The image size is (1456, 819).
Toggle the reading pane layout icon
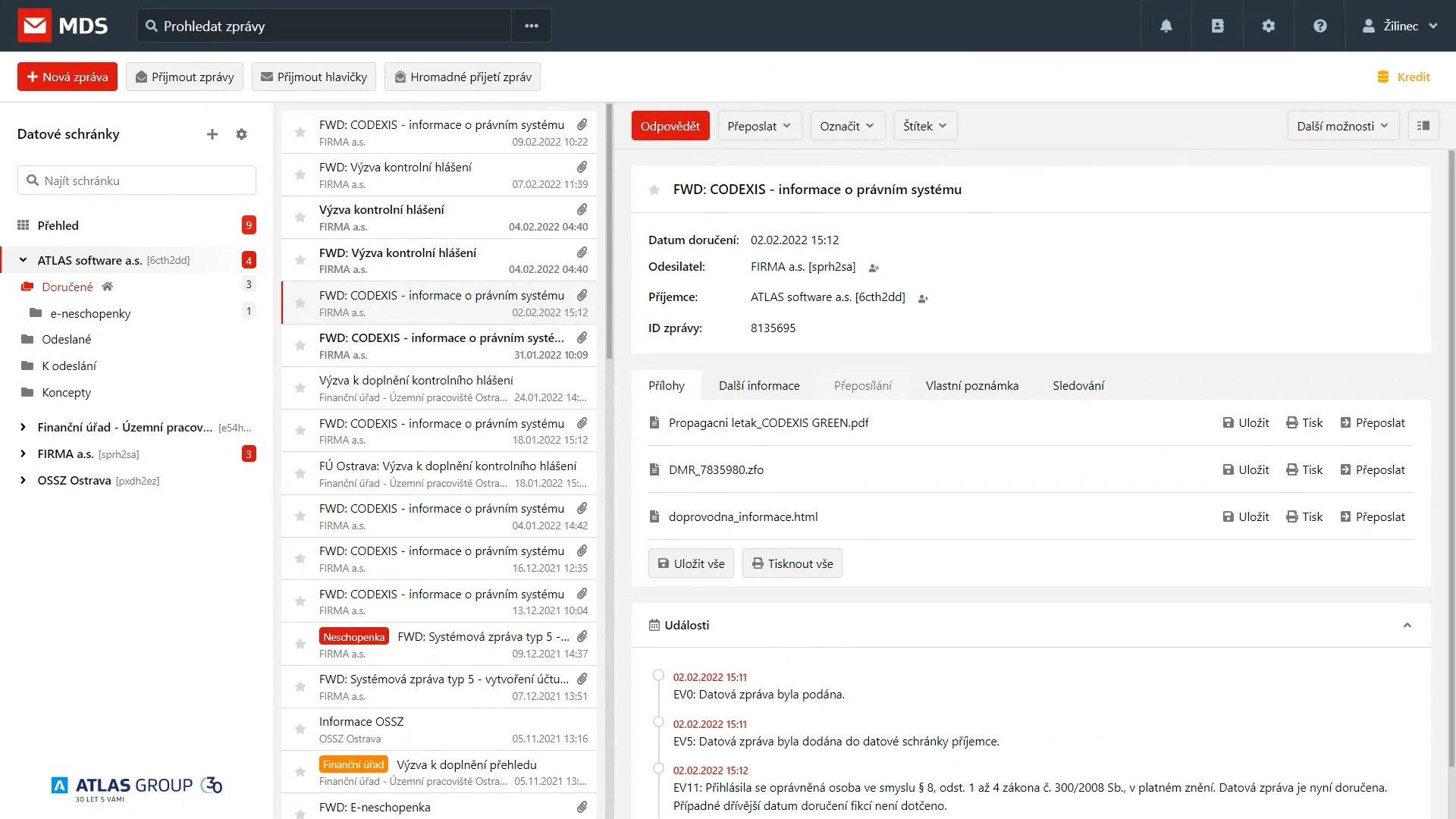[1423, 126]
